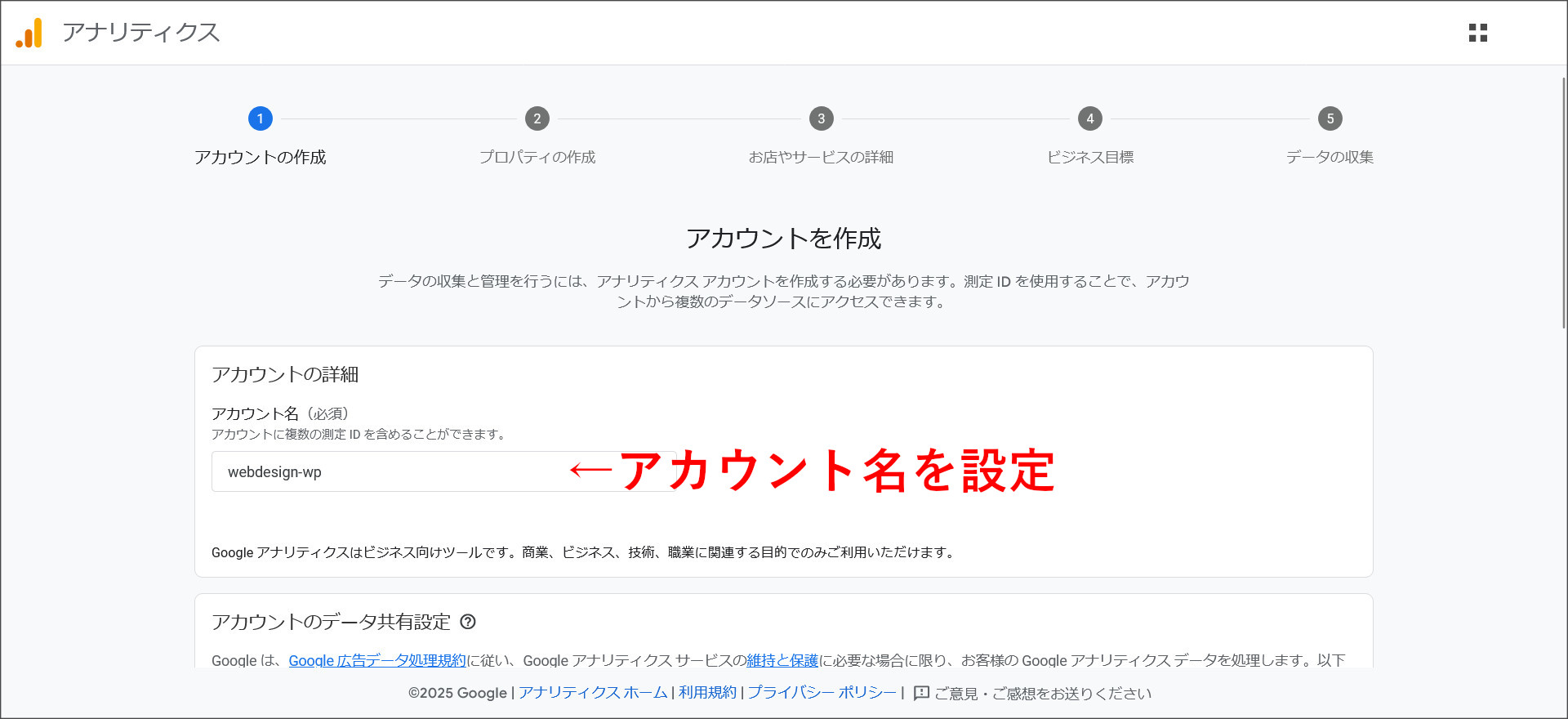Open help icon beside アカウントのデータ共有設定

[468, 622]
